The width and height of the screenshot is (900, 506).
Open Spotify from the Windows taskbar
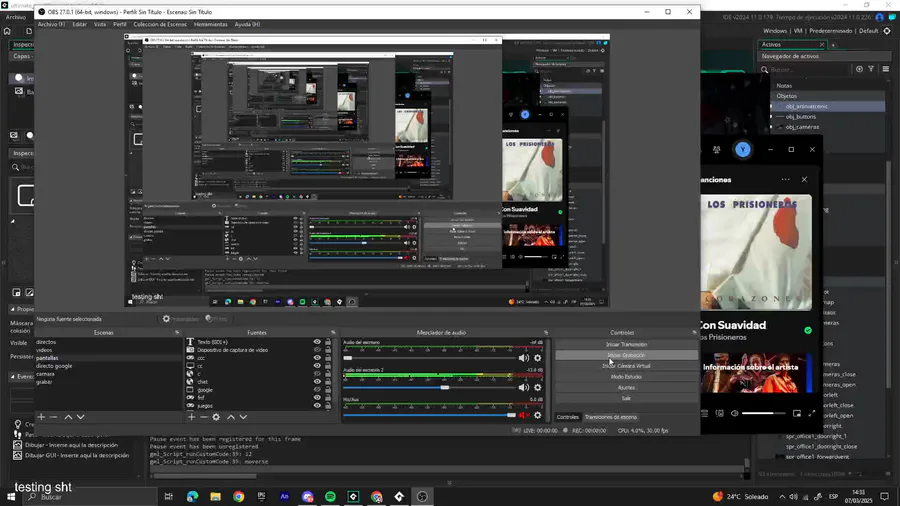point(331,497)
